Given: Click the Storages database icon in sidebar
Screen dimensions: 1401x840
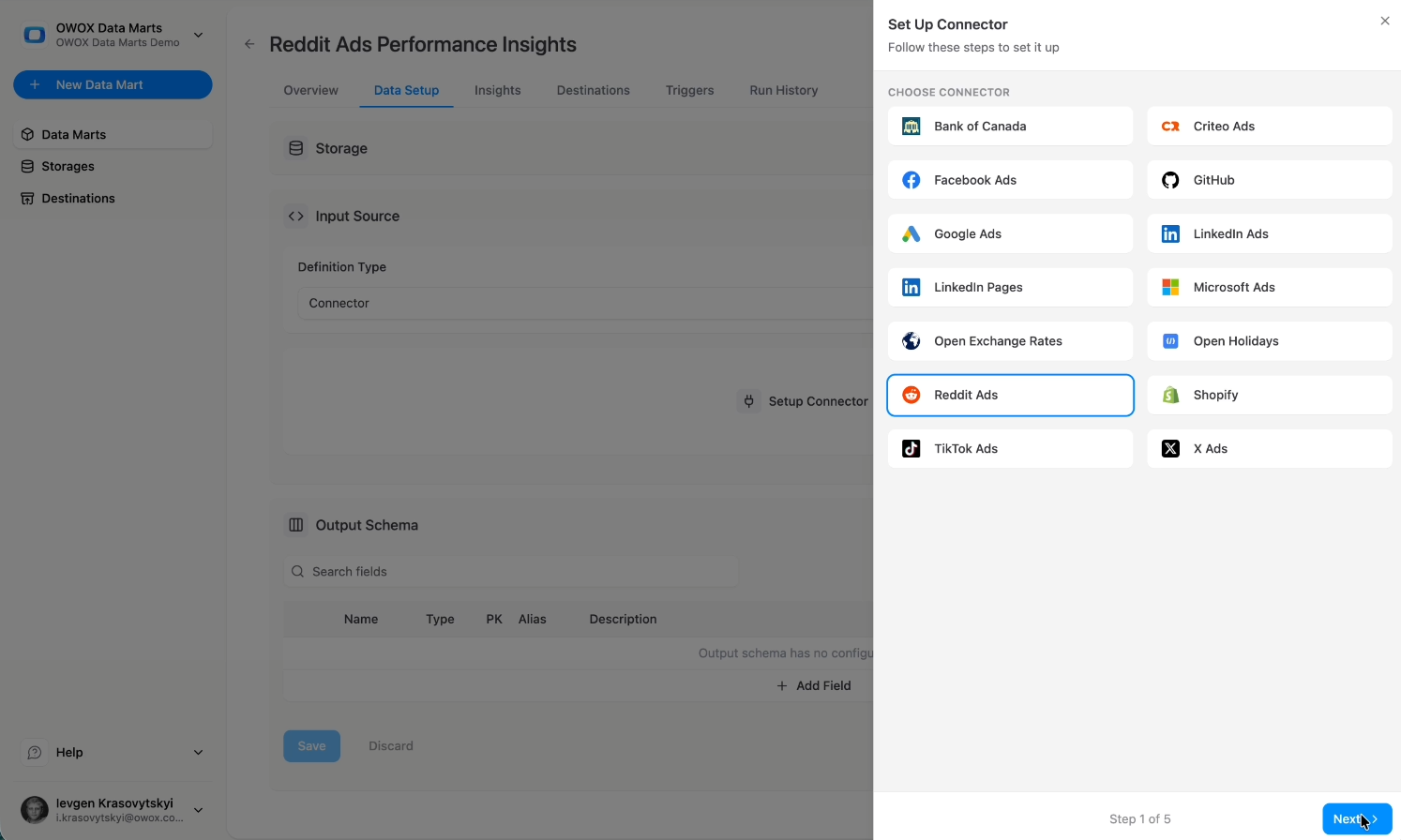Looking at the screenshot, I should click(x=27, y=166).
